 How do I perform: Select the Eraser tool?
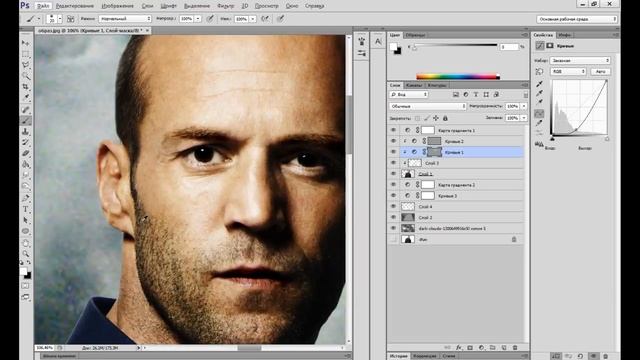click(x=26, y=153)
